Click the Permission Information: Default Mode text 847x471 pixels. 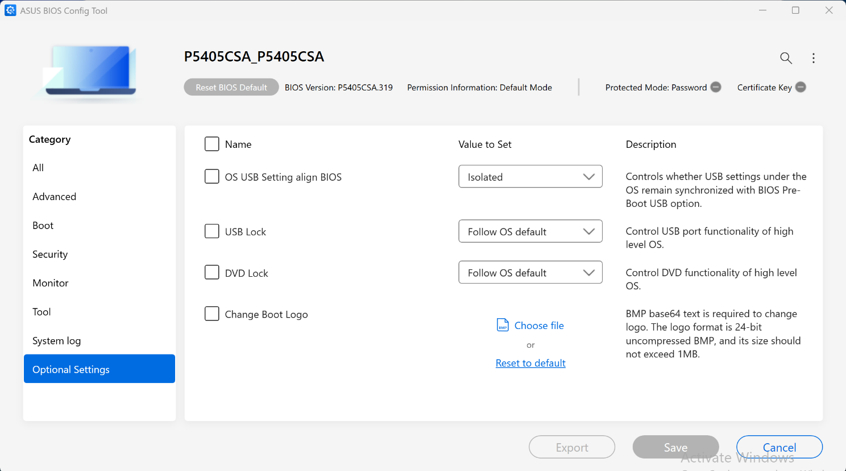[x=480, y=88]
